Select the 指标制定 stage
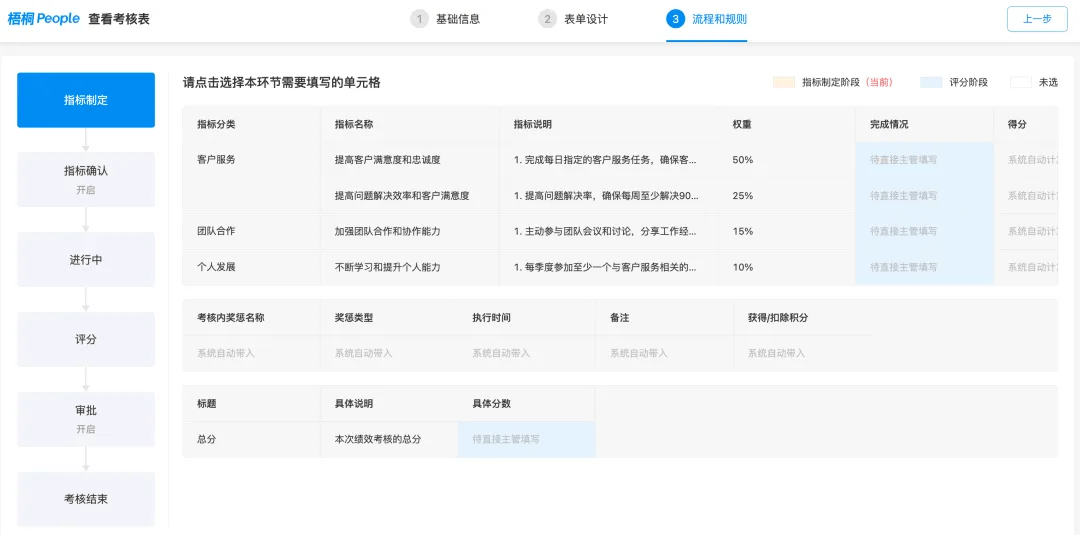 86,100
